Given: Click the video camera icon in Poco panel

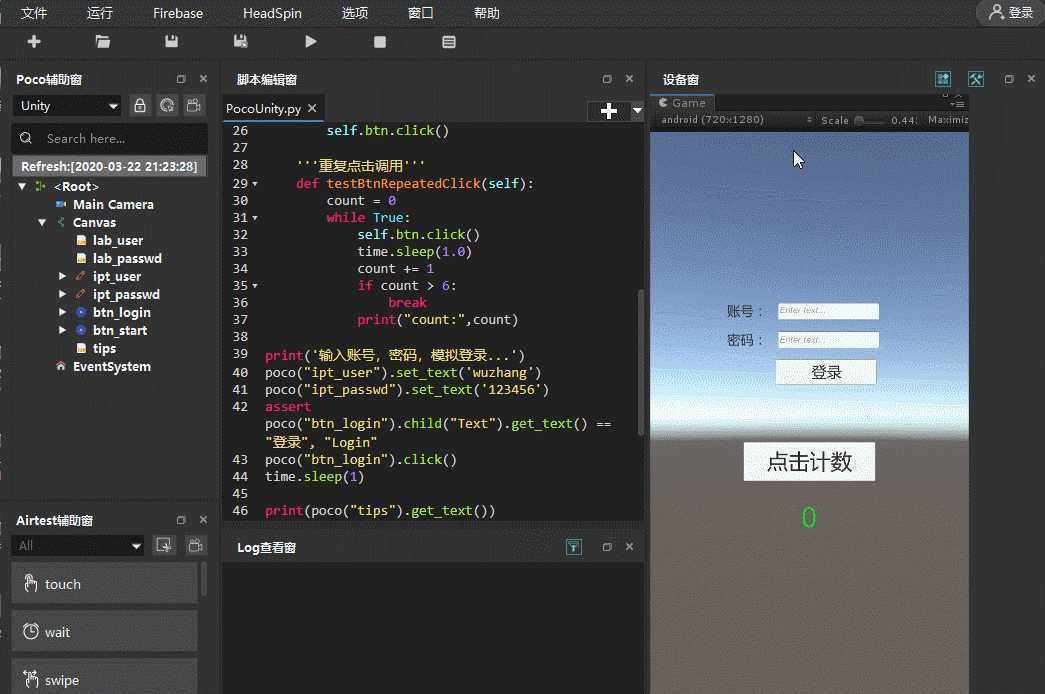Looking at the screenshot, I should (194, 105).
